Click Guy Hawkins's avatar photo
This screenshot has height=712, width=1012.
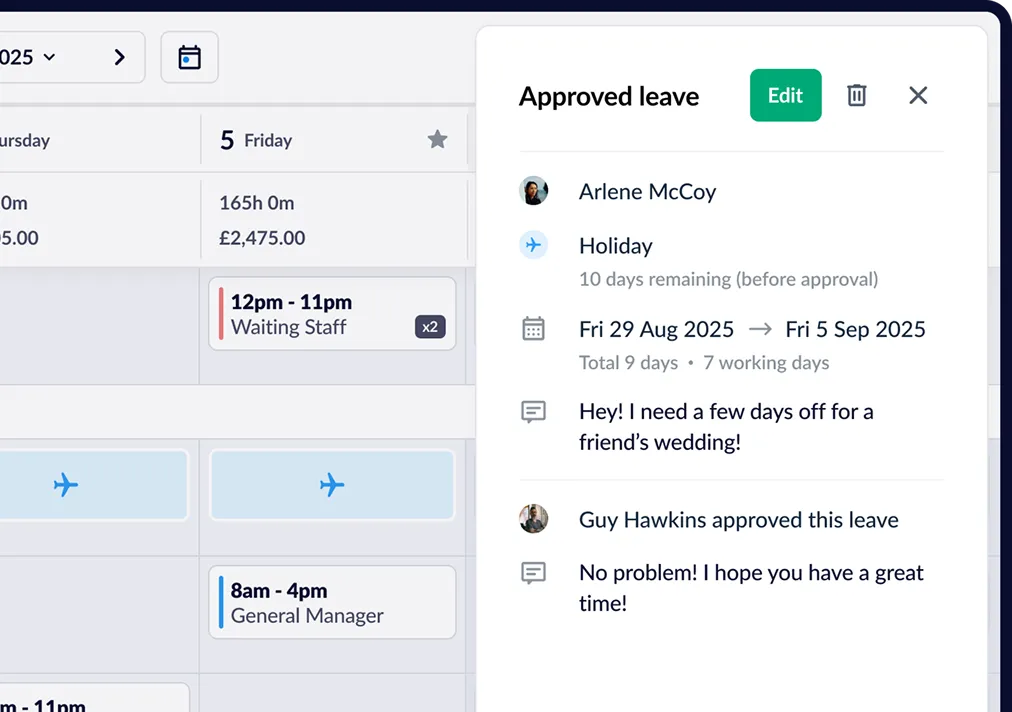point(533,519)
